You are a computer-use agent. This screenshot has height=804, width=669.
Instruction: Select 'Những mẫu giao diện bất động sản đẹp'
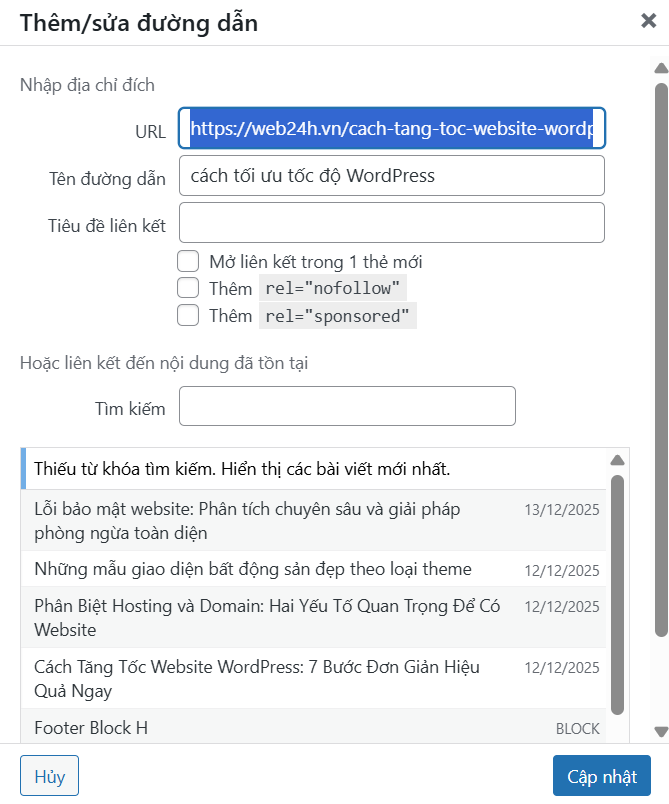tap(300, 570)
